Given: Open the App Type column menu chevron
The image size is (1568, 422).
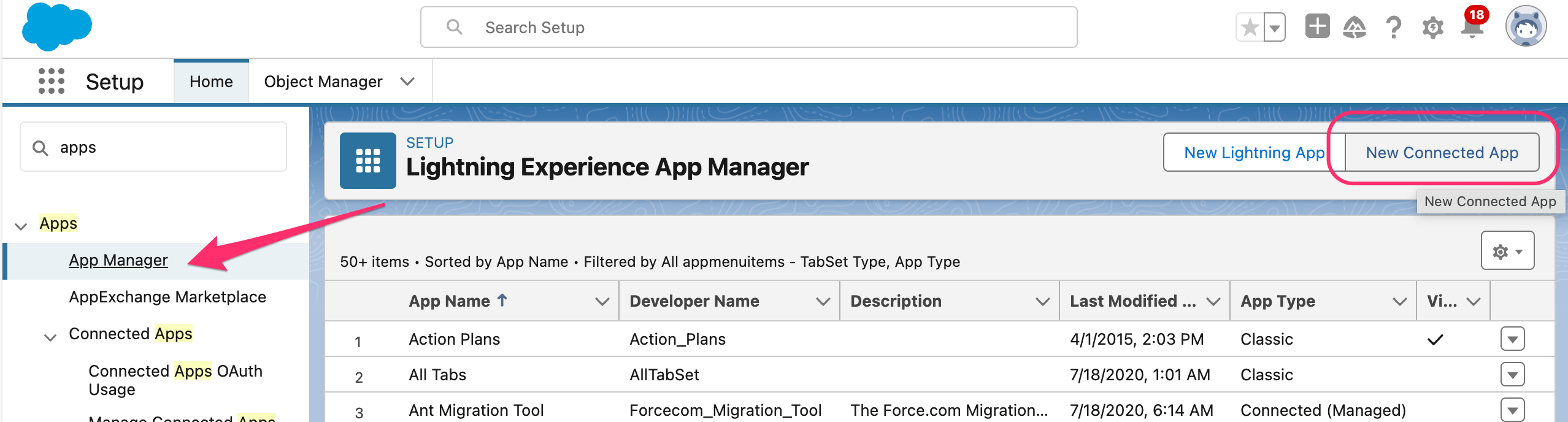Looking at the screenshot, I should click(1399, 301).
